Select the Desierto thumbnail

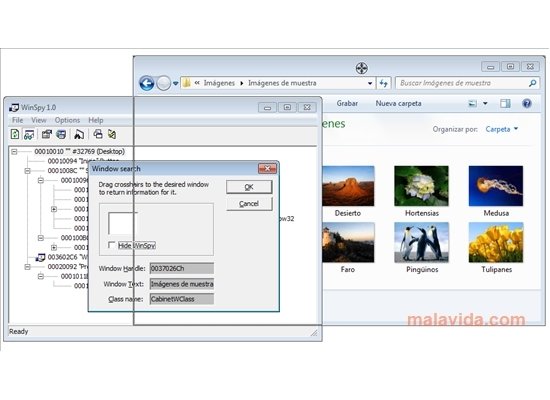(348, 186)
